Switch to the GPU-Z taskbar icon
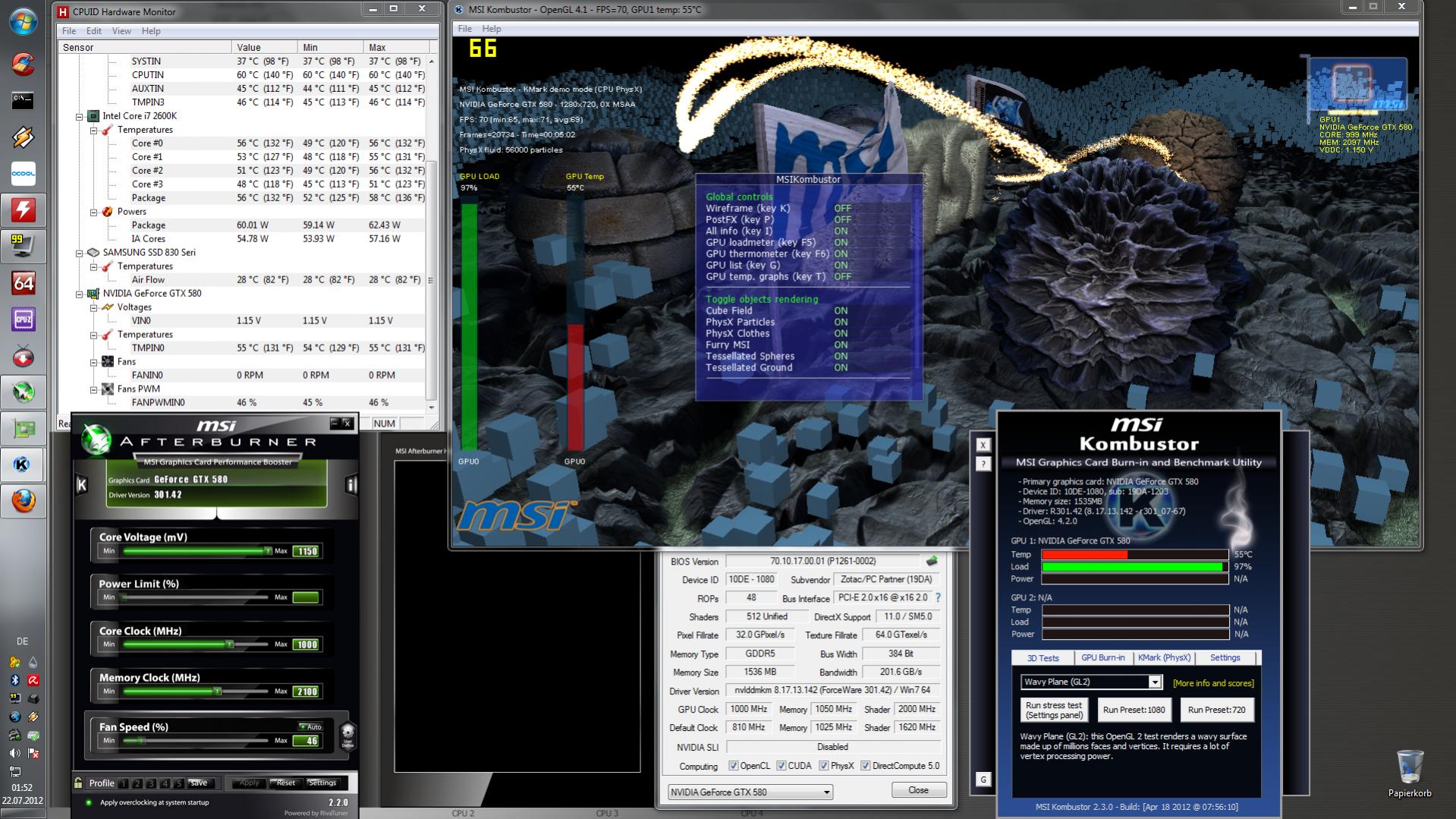The width and height of the screenshot is (1456, 819). [23, 429]
